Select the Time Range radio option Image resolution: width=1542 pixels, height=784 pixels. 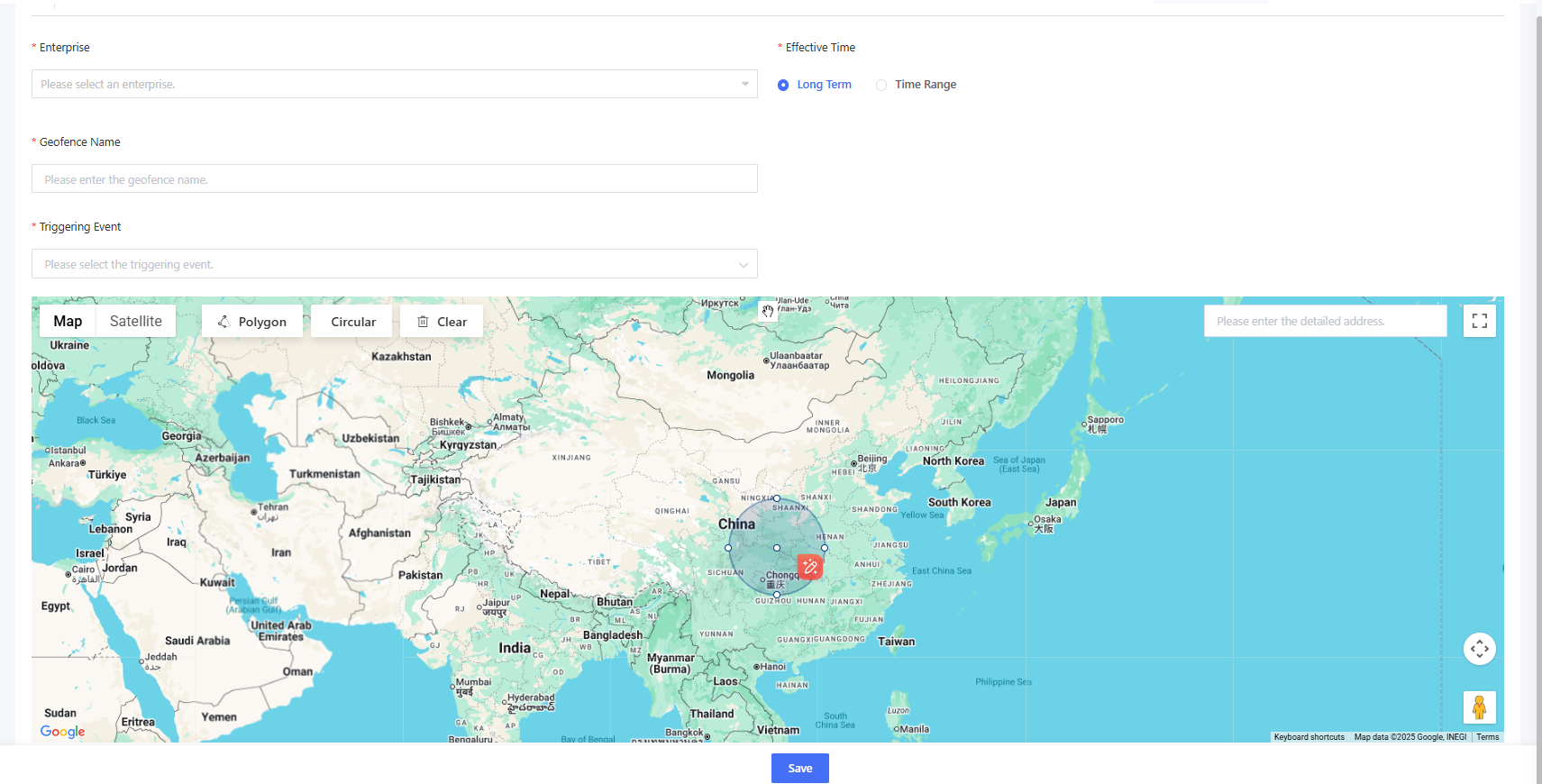coord(881,85)
